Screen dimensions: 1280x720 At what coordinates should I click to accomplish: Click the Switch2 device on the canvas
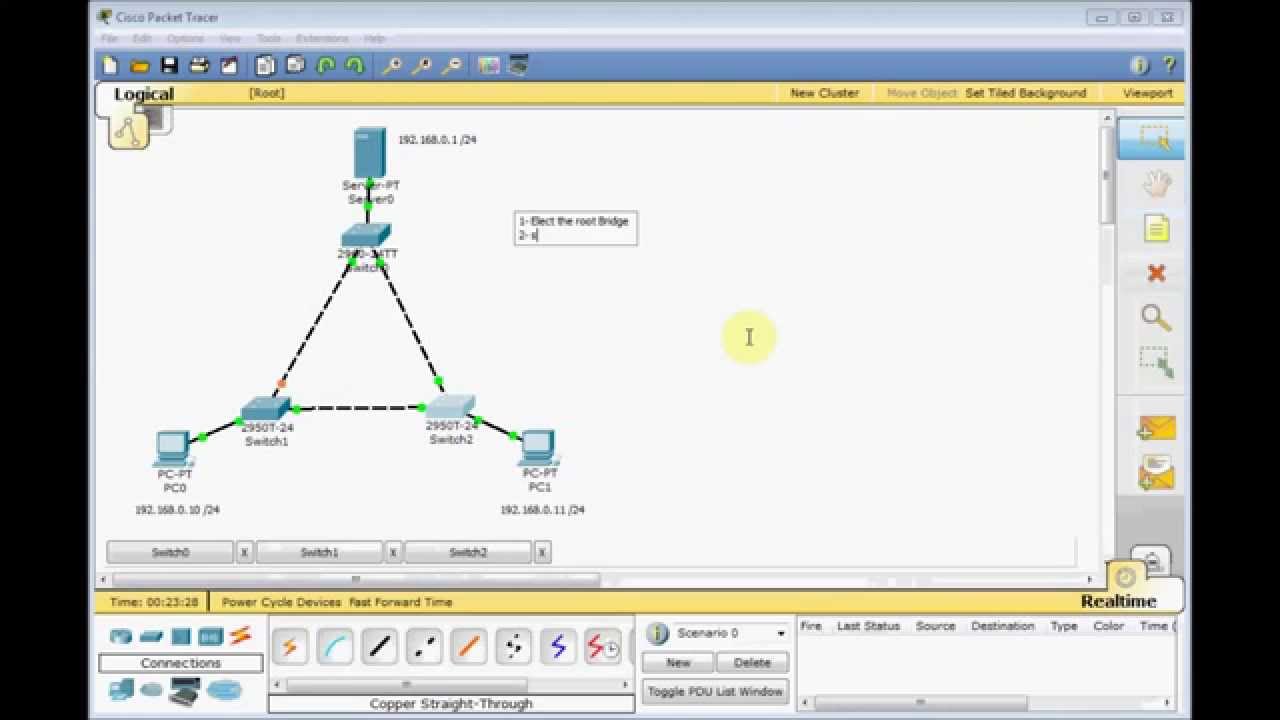(x=450, y=407)
